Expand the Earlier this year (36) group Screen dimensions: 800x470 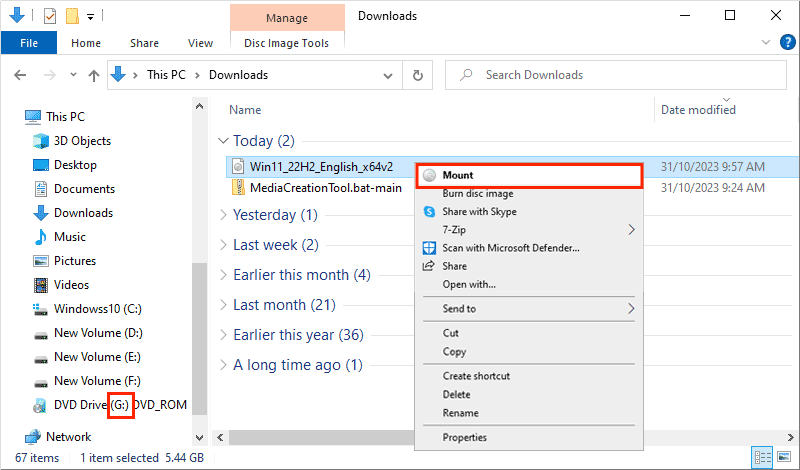tap(223, 335)
